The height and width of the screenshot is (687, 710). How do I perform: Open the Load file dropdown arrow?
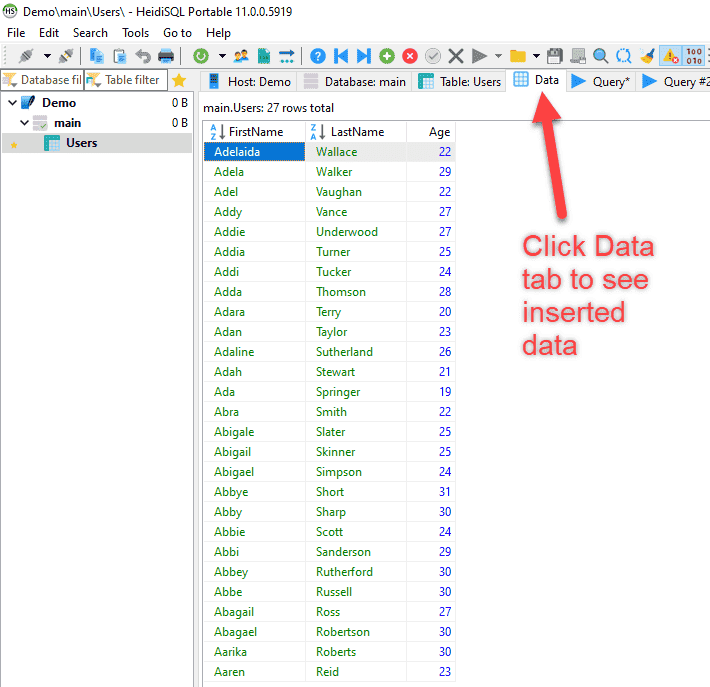pyautogui.click(x=537, y=56)
